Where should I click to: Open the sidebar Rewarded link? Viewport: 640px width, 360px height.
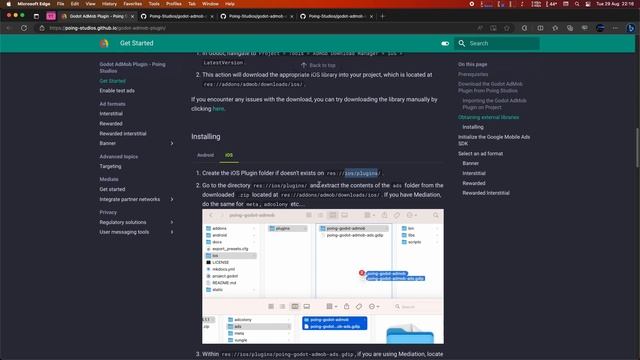[111, 124]
